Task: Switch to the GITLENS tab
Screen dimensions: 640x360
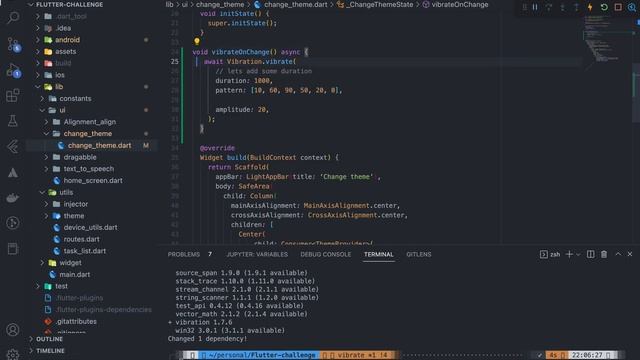Action: (x=419, y=254)
